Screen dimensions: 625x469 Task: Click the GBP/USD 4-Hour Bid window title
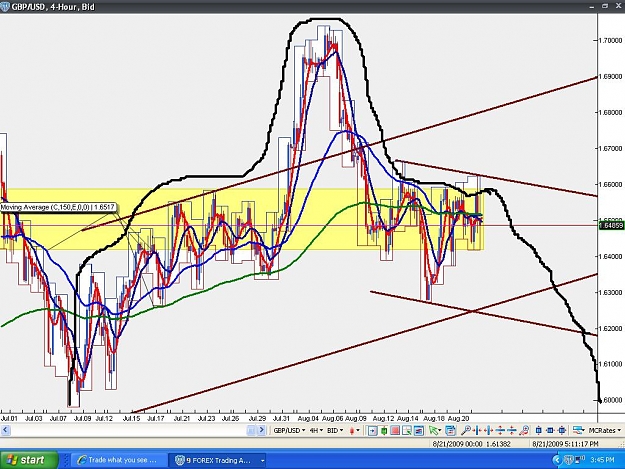(x=53, y=7)
